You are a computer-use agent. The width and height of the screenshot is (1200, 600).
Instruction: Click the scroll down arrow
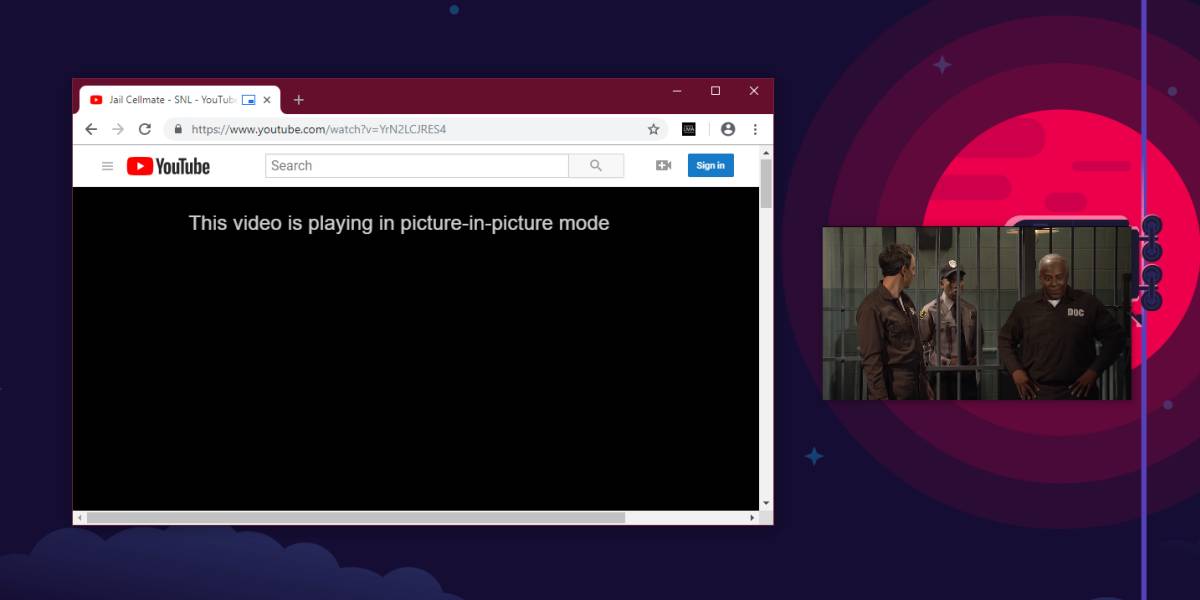click(766, 503)
